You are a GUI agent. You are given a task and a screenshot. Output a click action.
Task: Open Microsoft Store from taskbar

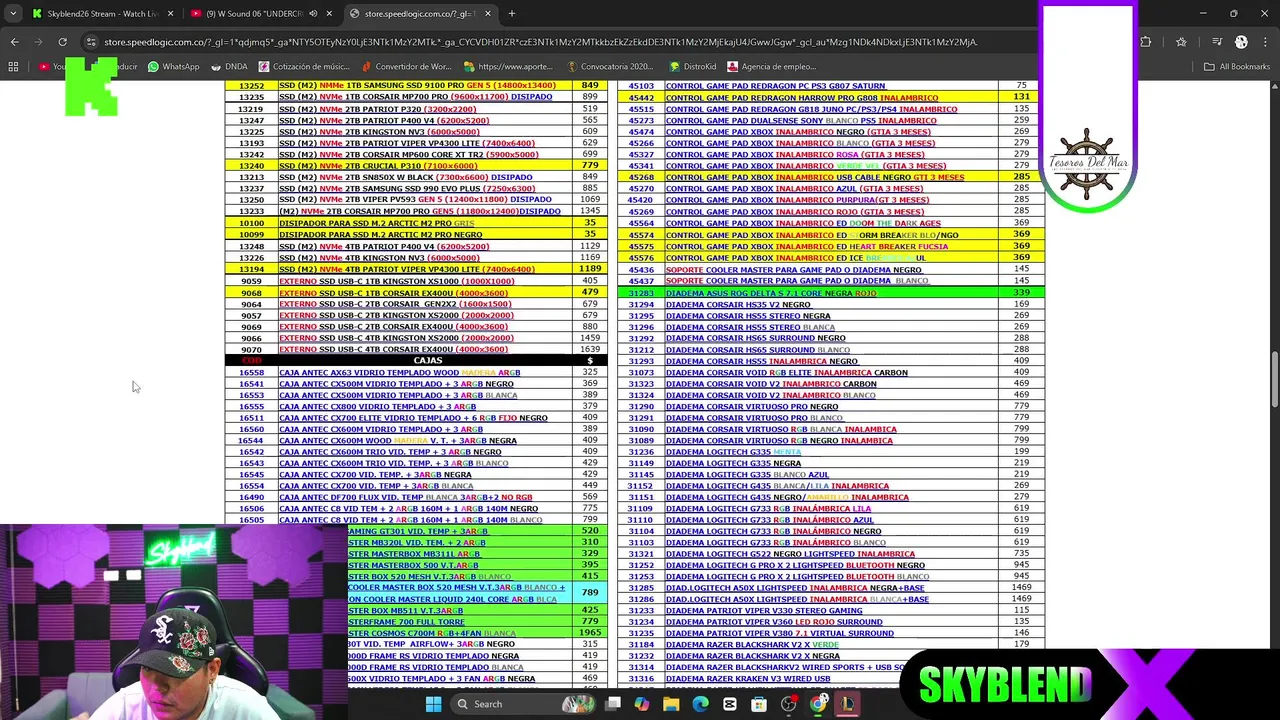click(759, 704)
